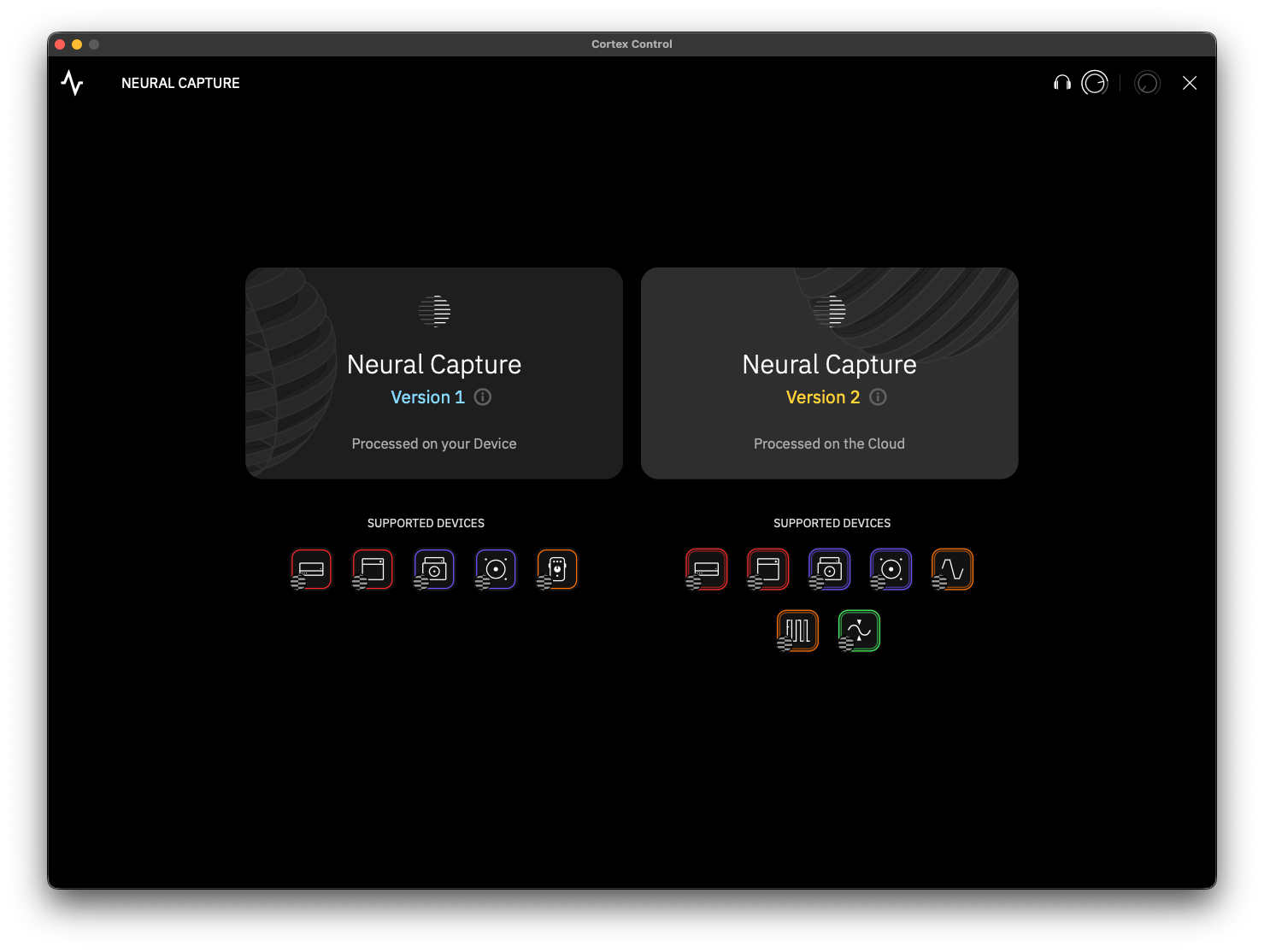The image size is (1264, 952).
Task: Click the inactive input gain knob
Action: (x=1148, y=82)
